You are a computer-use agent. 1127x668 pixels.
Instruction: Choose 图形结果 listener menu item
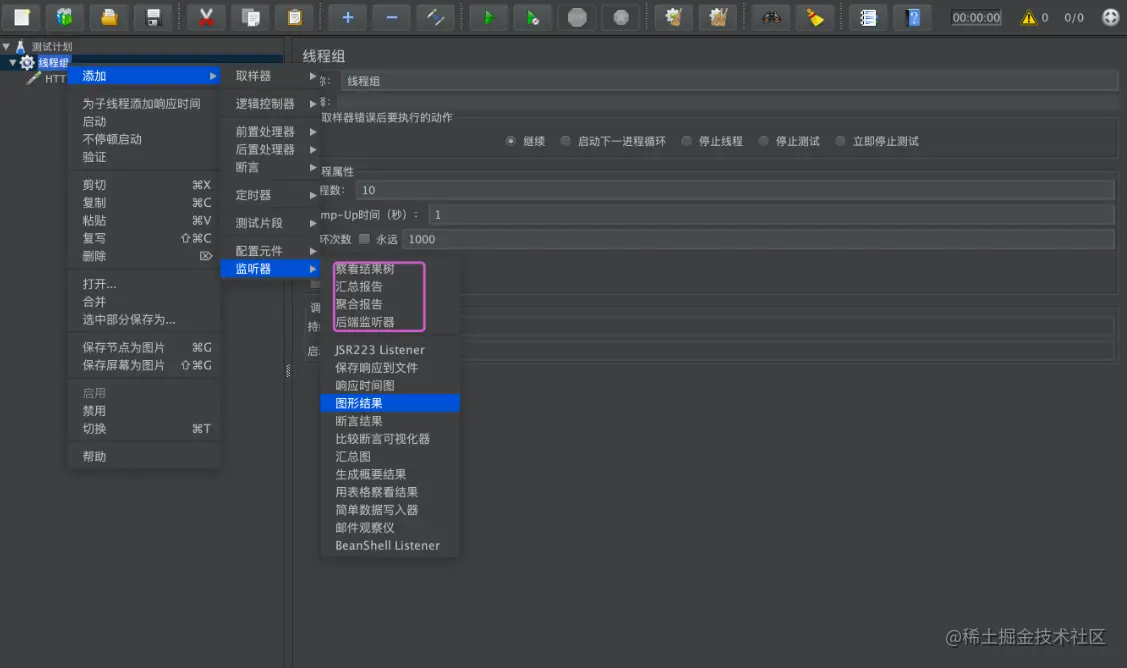390,403
